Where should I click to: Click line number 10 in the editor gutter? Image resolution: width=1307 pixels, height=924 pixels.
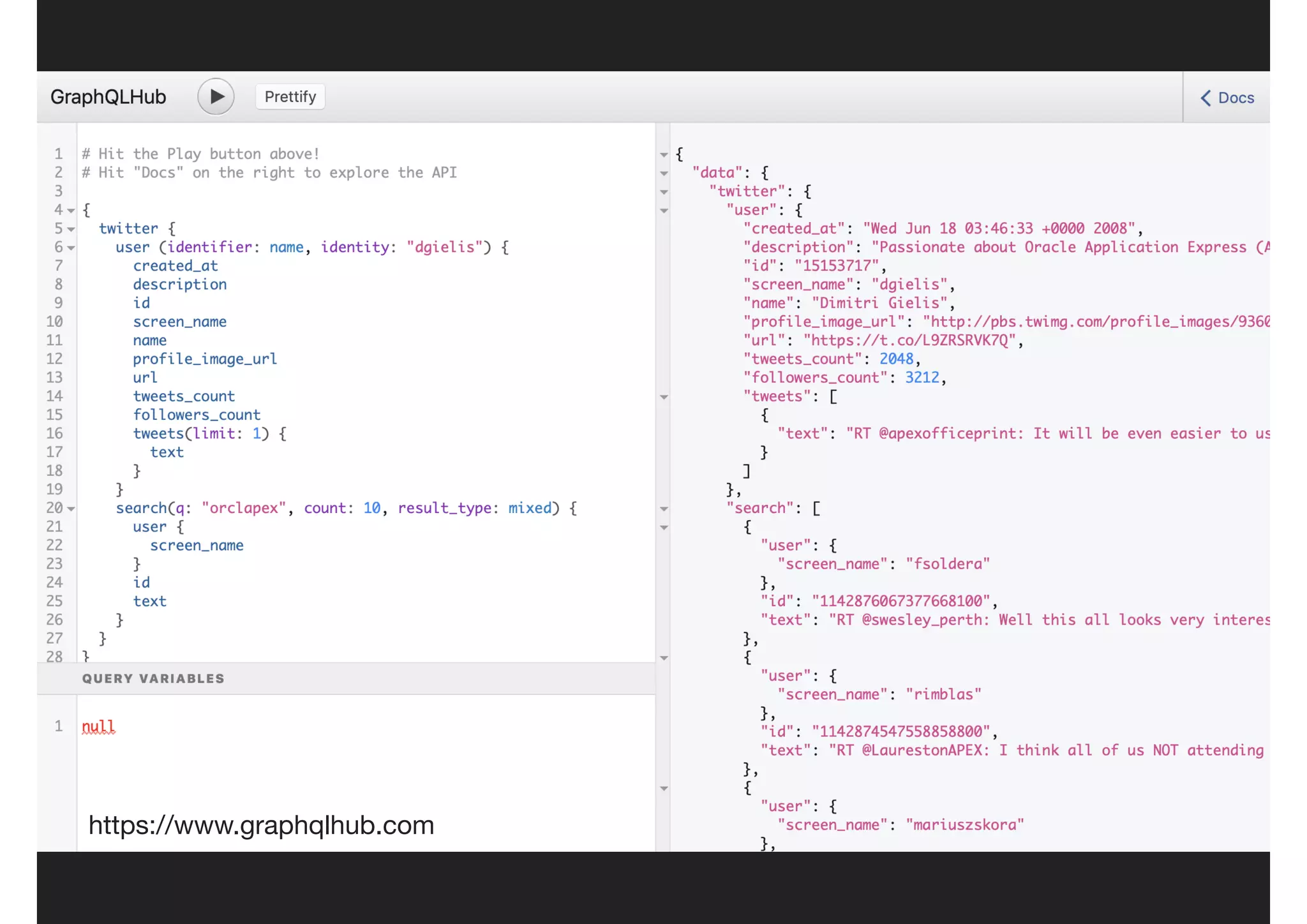[x=54, y=322]
